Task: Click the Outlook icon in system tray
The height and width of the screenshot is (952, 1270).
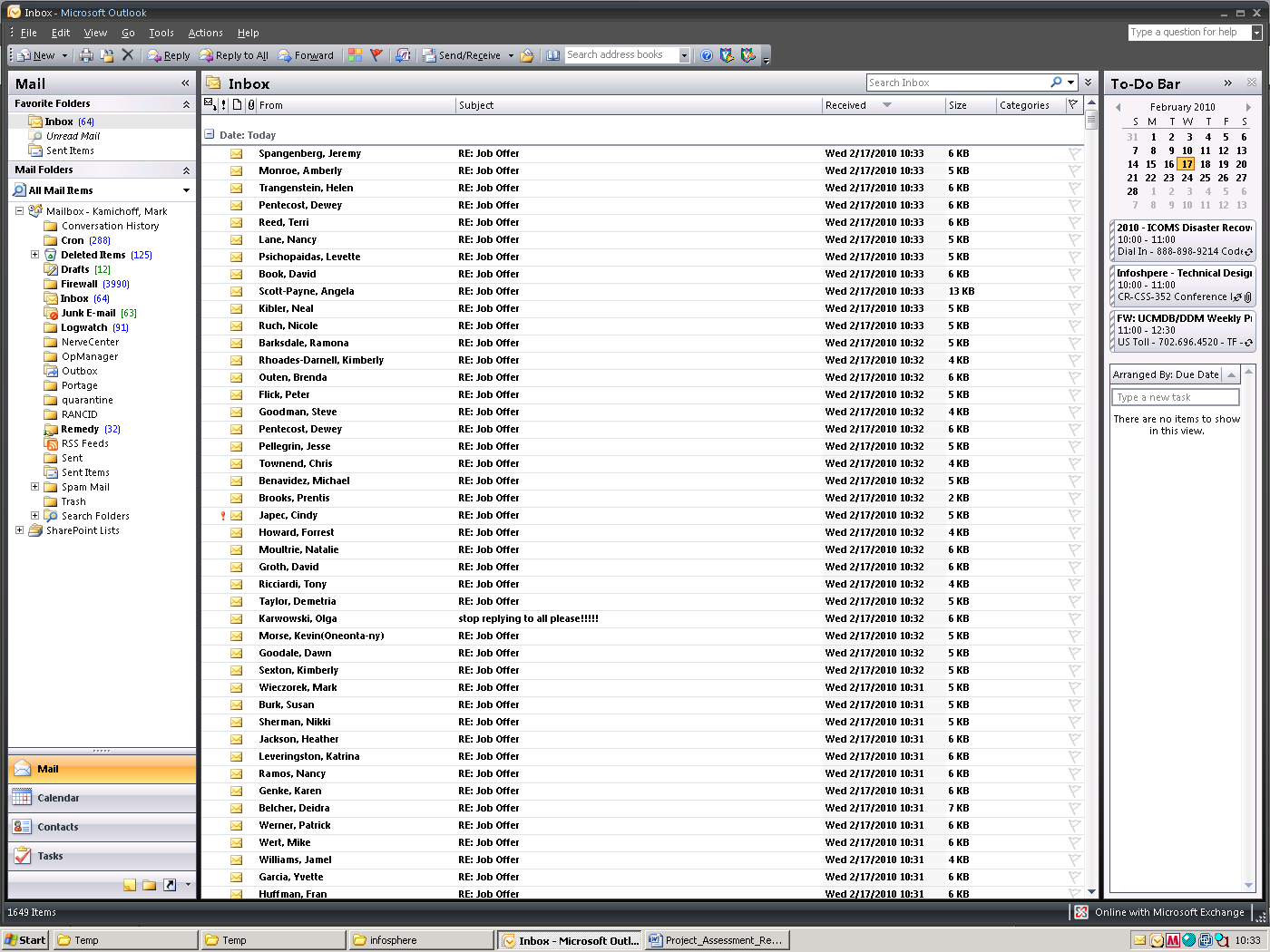Action: (1157, 940)
